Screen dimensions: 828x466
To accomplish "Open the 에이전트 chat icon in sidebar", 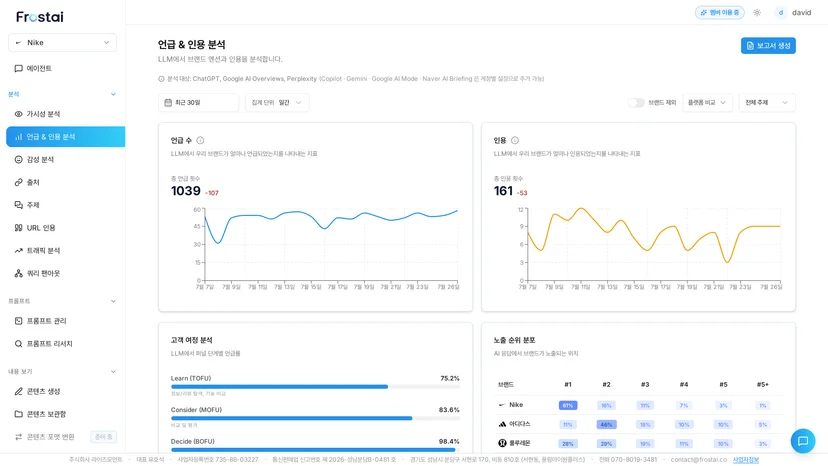I will tap(18, 68).
